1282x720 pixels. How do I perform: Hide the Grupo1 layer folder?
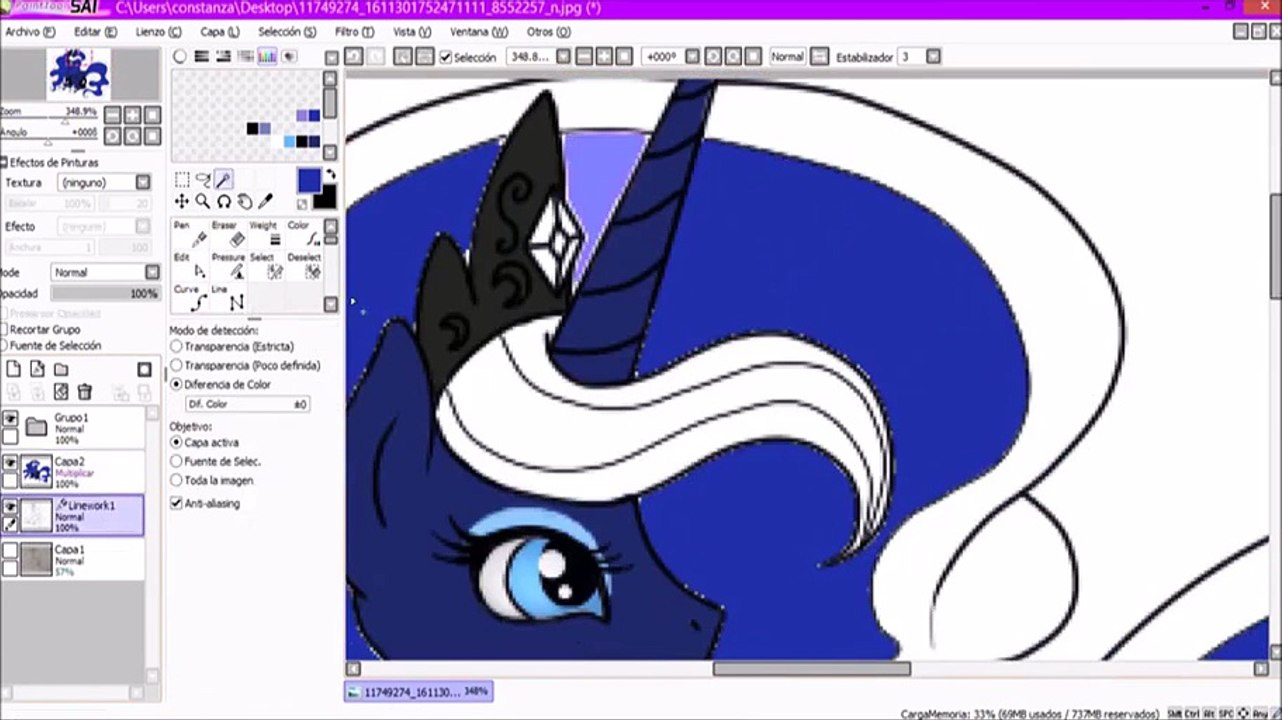10,418
